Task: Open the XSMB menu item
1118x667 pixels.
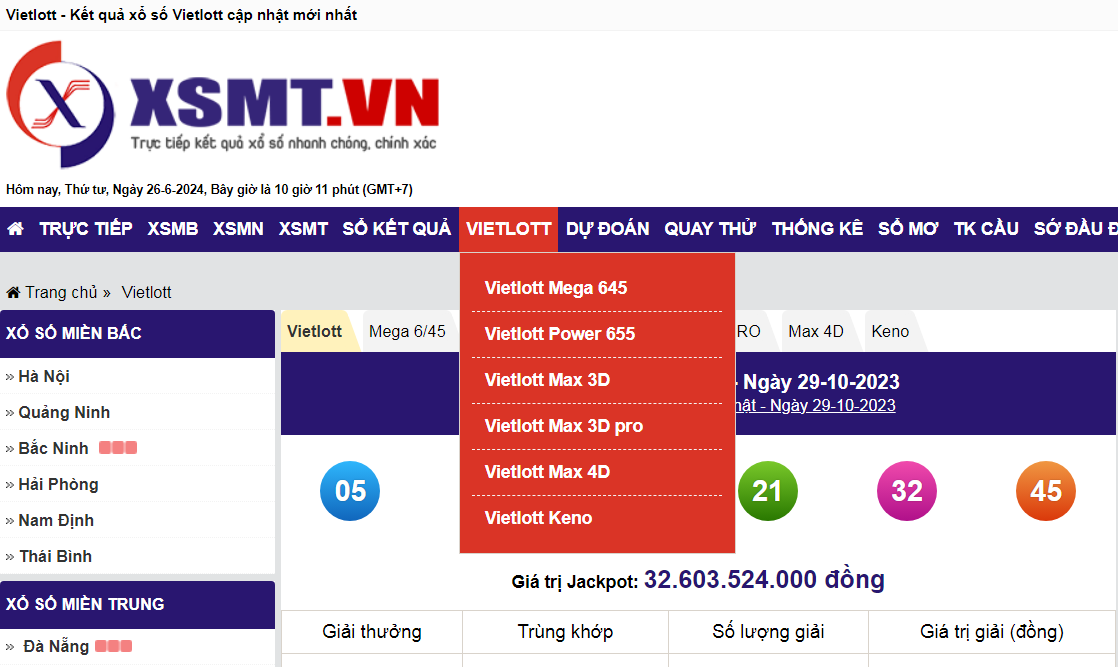Action: pyautogui.click(x=172, y=228)
